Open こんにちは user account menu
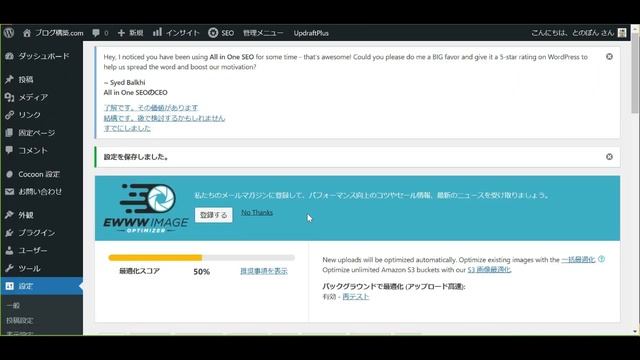 (573, 33)
